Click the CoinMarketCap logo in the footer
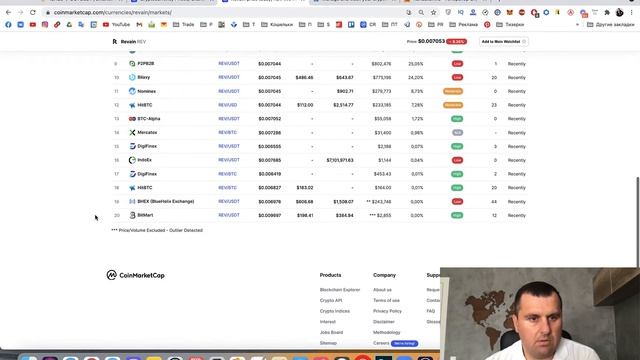The image size is (640, 360). coord(136,275)
